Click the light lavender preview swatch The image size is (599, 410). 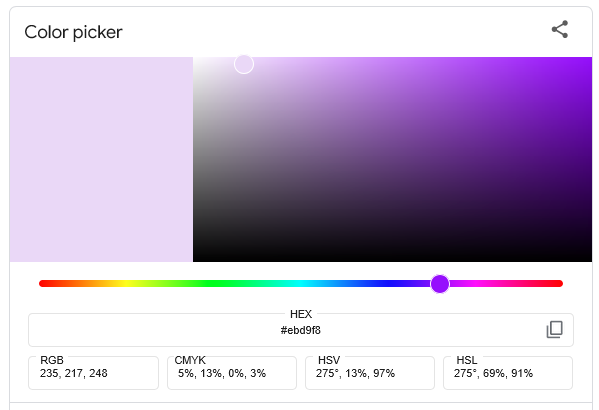click(x=101, y=159)
